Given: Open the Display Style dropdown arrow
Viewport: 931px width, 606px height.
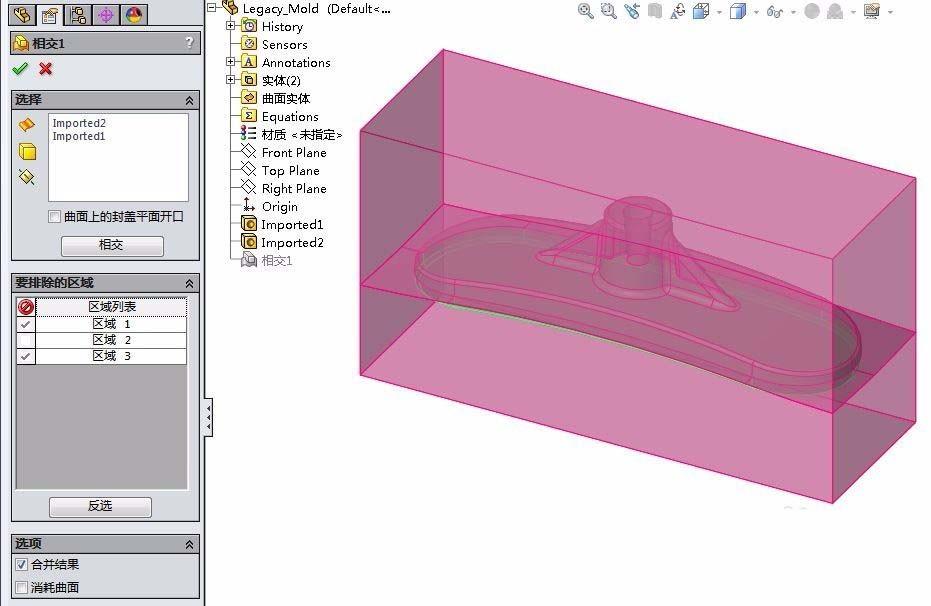Looking at the screenshot, I should [757, 12].
